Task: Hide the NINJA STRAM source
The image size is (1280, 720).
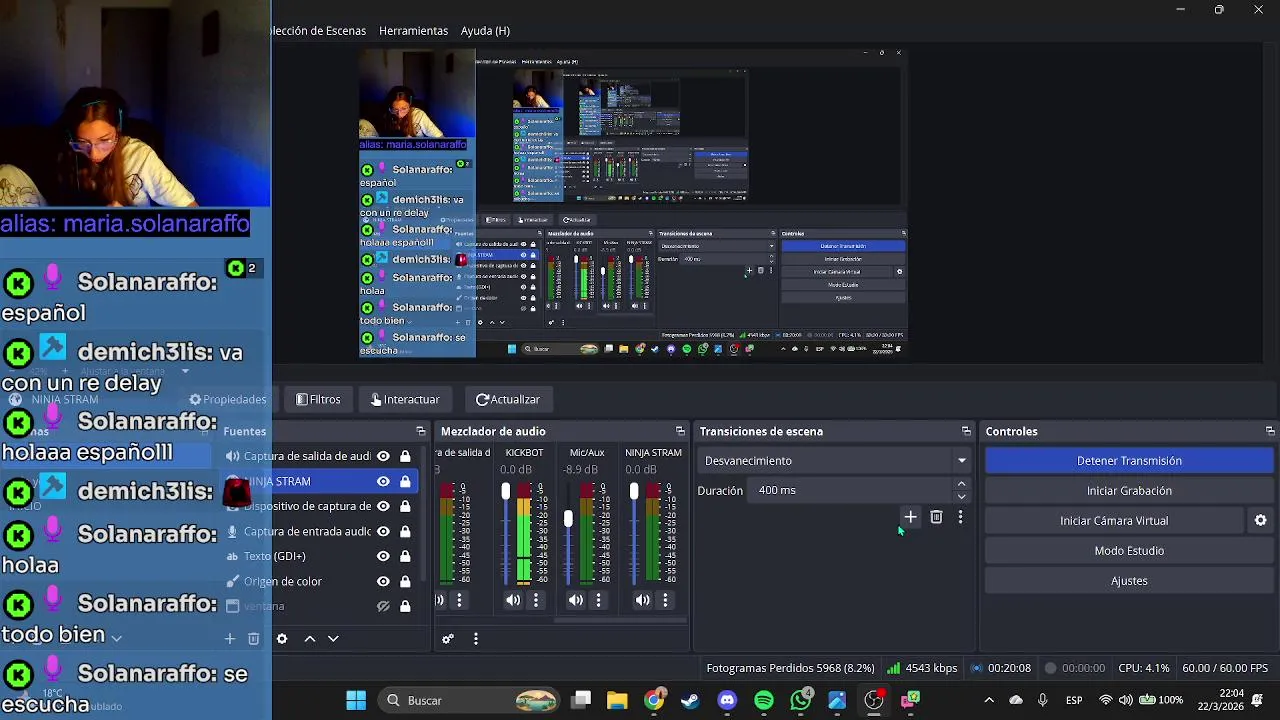Action: click(x=383, y=481)
